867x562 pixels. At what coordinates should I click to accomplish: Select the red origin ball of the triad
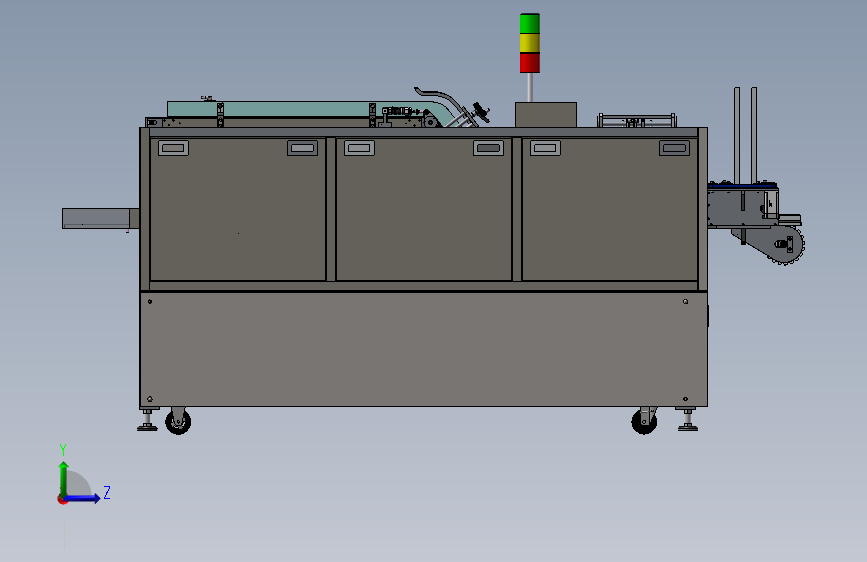pyautogui.click(x=62, y=499)
